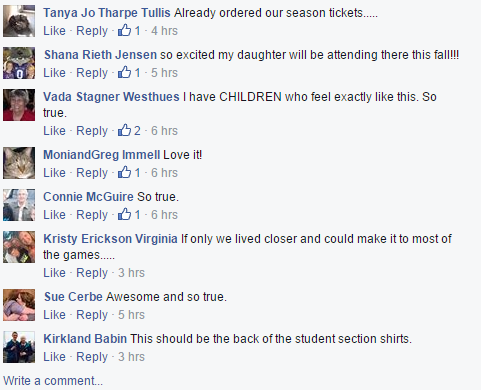Open Tanya Jo Tharpe Tullis profile picture

point(19,21)
